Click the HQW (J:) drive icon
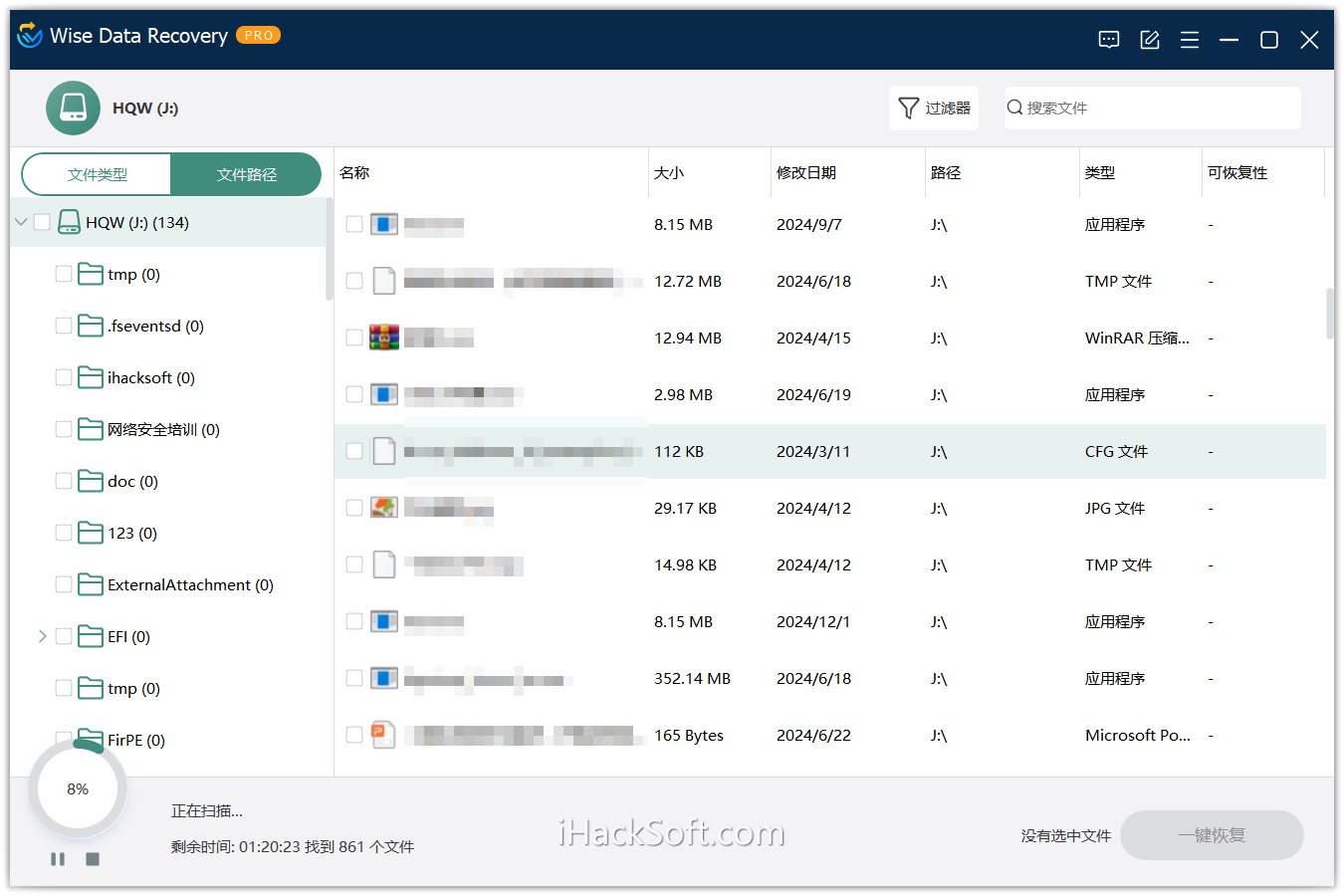The width and height of the screenshot is (1344, 896). tap(73, 108)
